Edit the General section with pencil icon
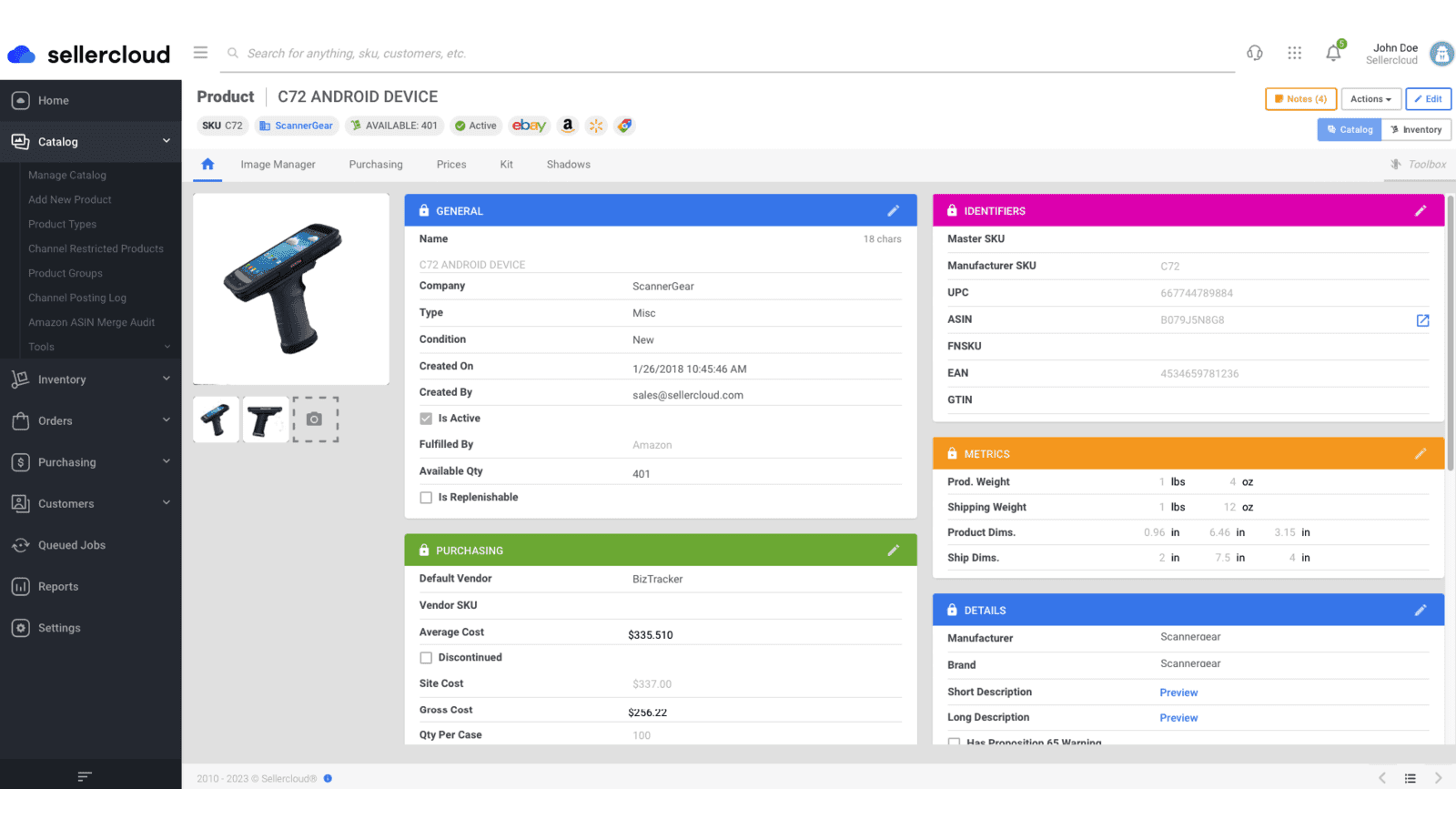Viewport: 1456px width, 819px height. coord(893,210)
